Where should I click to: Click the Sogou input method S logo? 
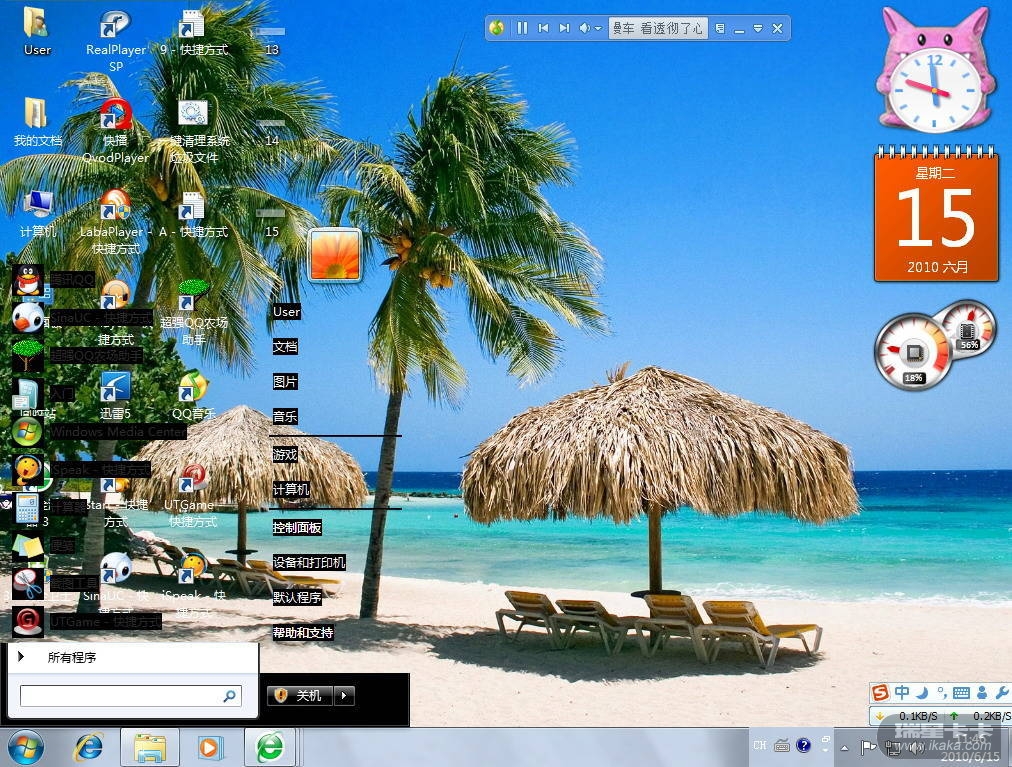pyautogui.click(x=880, y=693)
